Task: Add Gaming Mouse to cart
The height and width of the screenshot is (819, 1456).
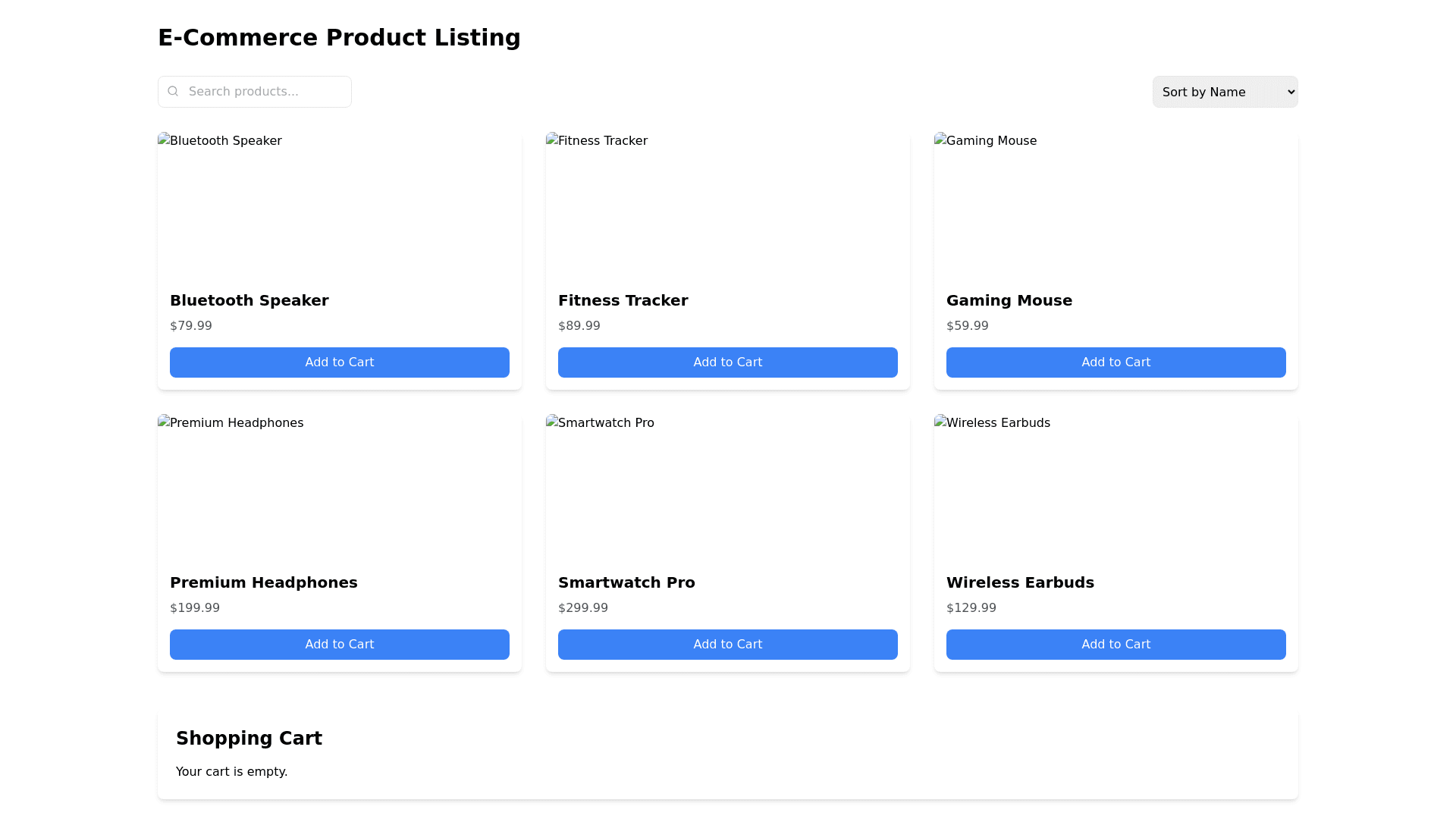Action: click(x=1116, y=362)
